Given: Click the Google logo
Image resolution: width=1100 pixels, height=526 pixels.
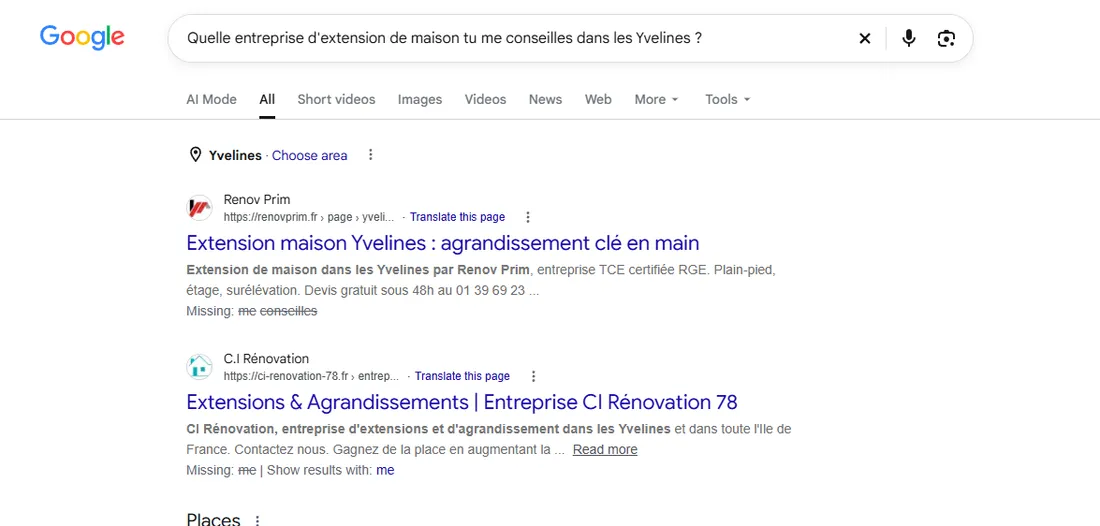Looking at the screenshot, I should click(82, 37).
